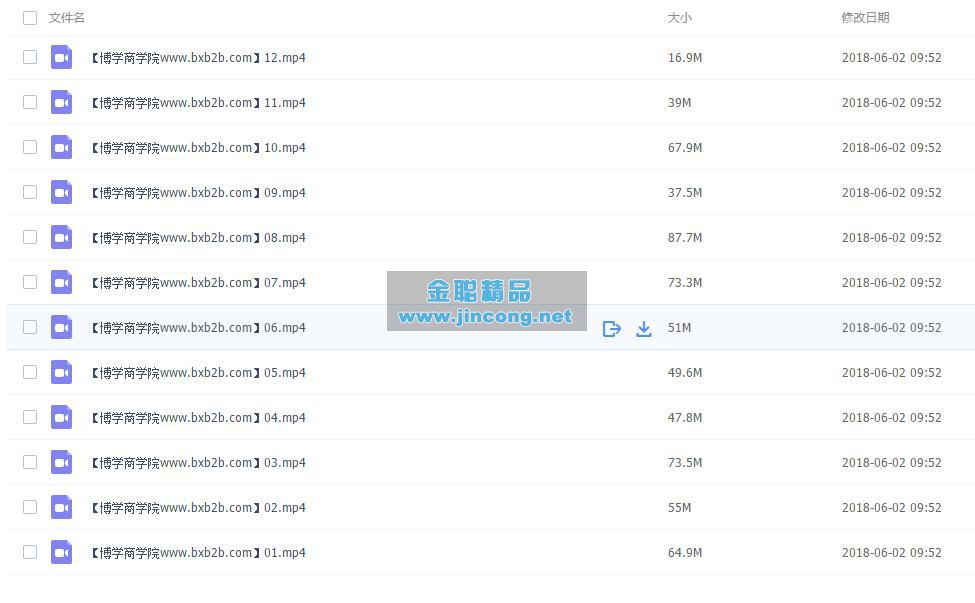Click the video file icon for 06.mp4
The image size is (975, 603).
(61, 327)
